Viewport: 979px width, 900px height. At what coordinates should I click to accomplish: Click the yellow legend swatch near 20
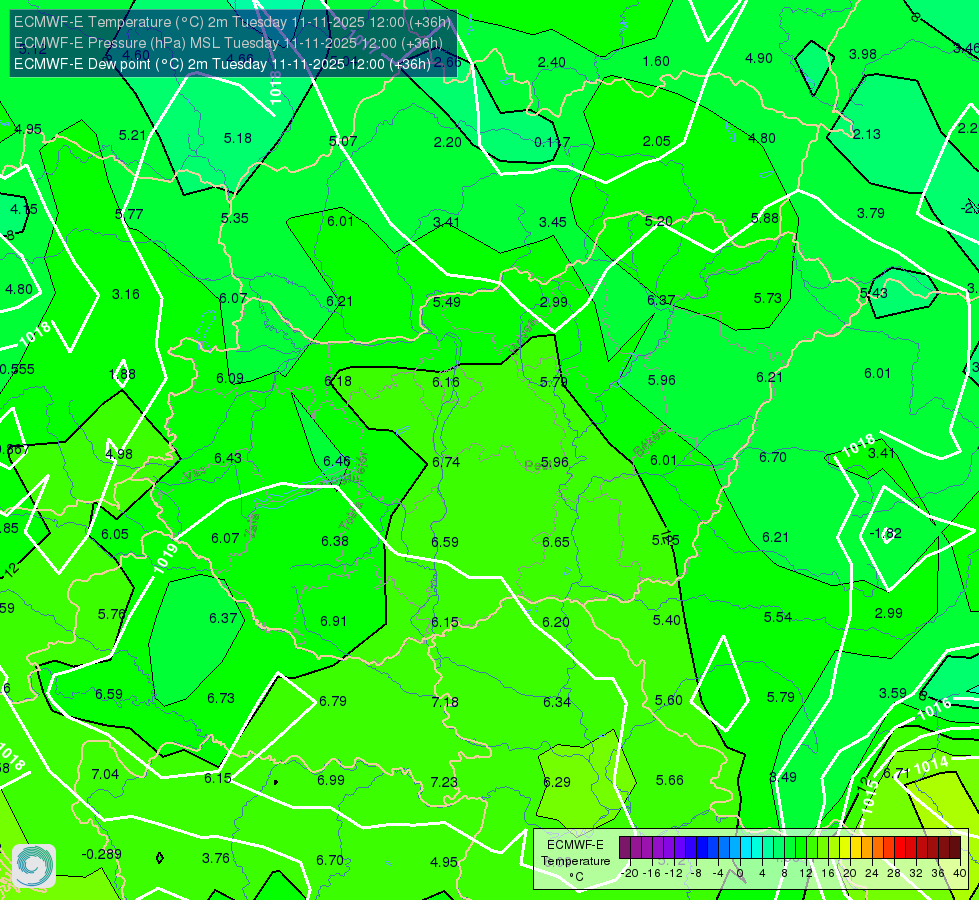845,848
